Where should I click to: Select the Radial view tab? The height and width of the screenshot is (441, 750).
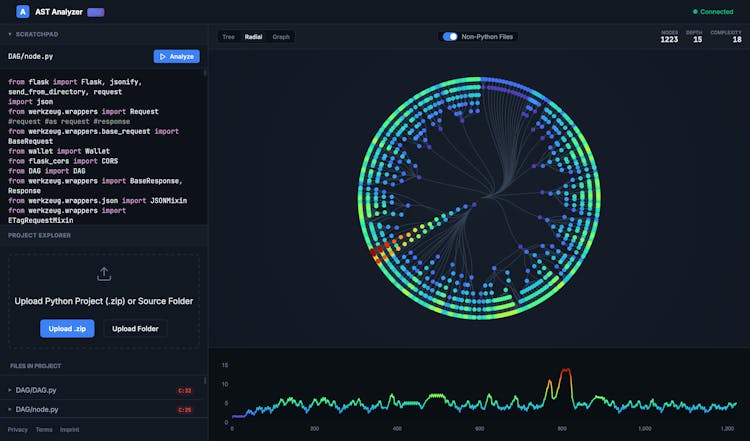coord(254,37)
